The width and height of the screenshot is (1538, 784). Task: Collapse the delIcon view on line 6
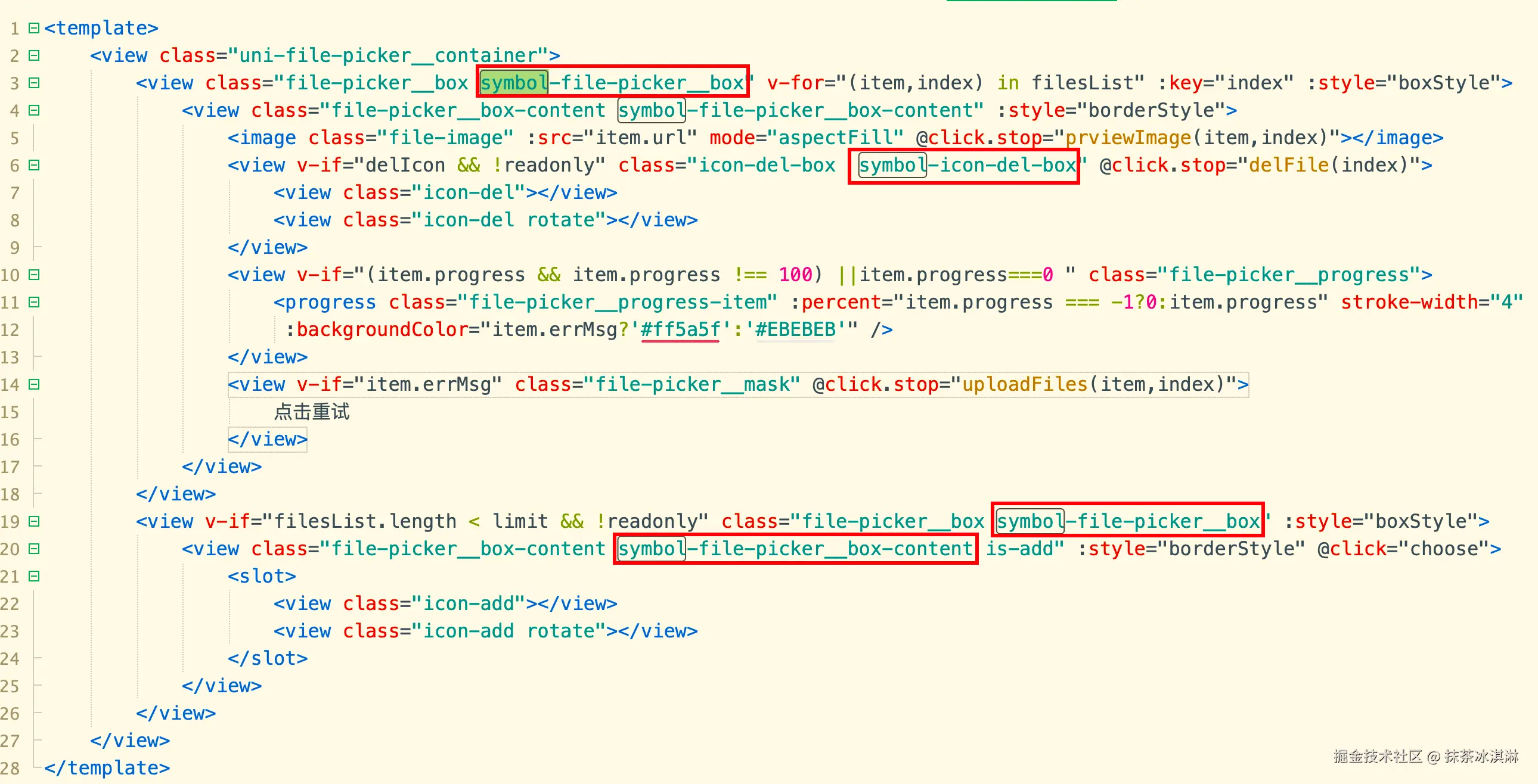pyautogui.click(x=34, y=165)
